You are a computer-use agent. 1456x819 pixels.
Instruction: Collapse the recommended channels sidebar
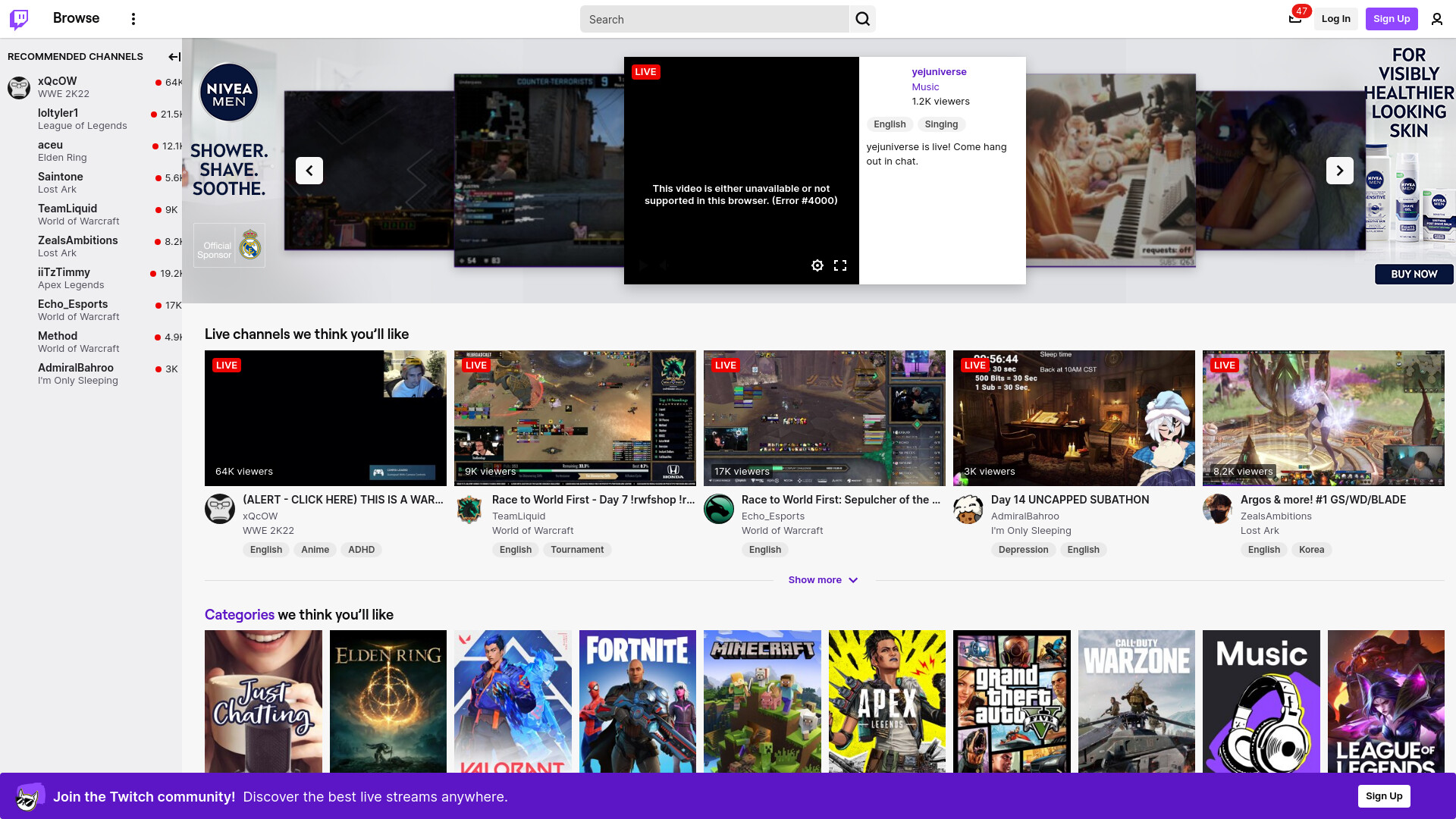(174, 57)
